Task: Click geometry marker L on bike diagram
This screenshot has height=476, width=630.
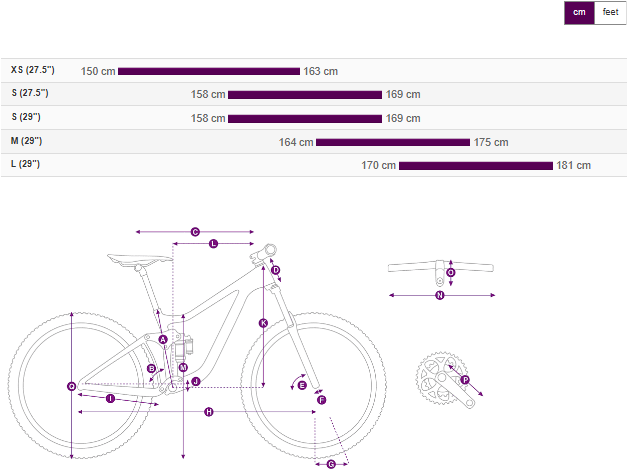Action: [x=213, y=243]
